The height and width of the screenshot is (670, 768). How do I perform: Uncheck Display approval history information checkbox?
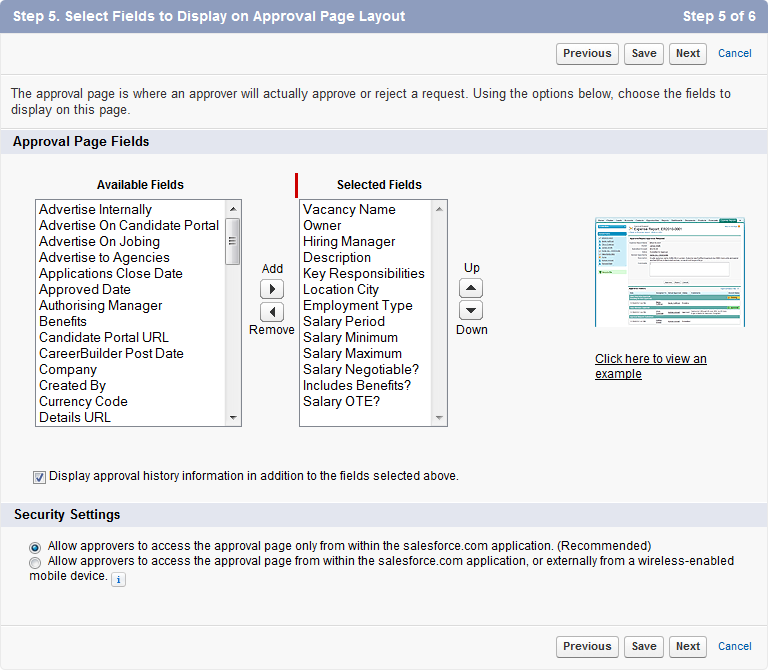pos(40,477)
